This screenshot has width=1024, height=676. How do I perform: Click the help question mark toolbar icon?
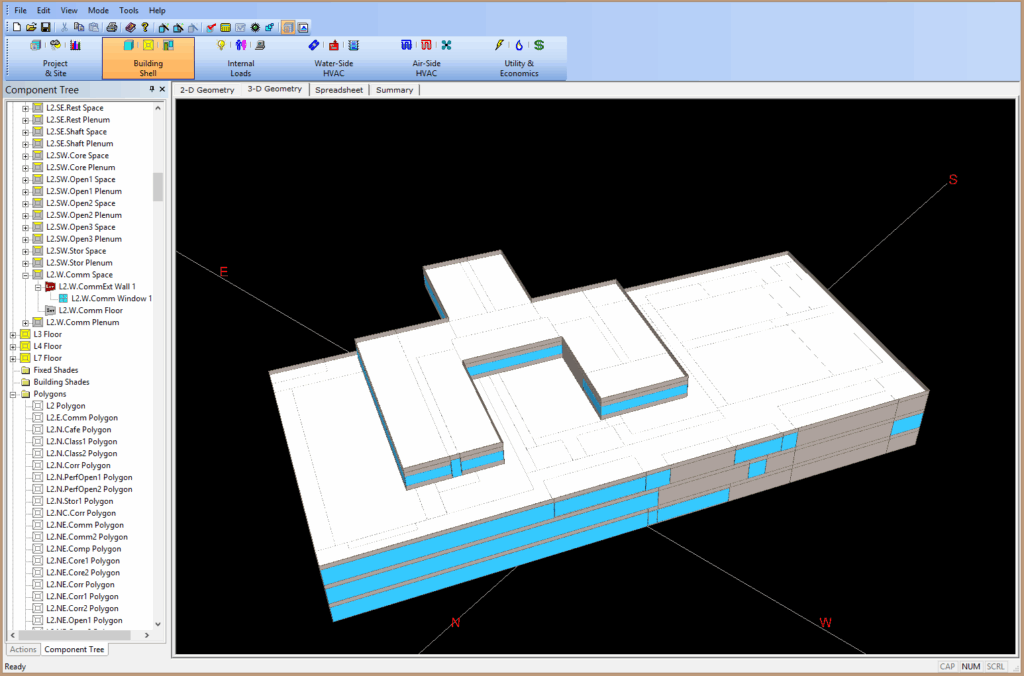tap(145, 27)
